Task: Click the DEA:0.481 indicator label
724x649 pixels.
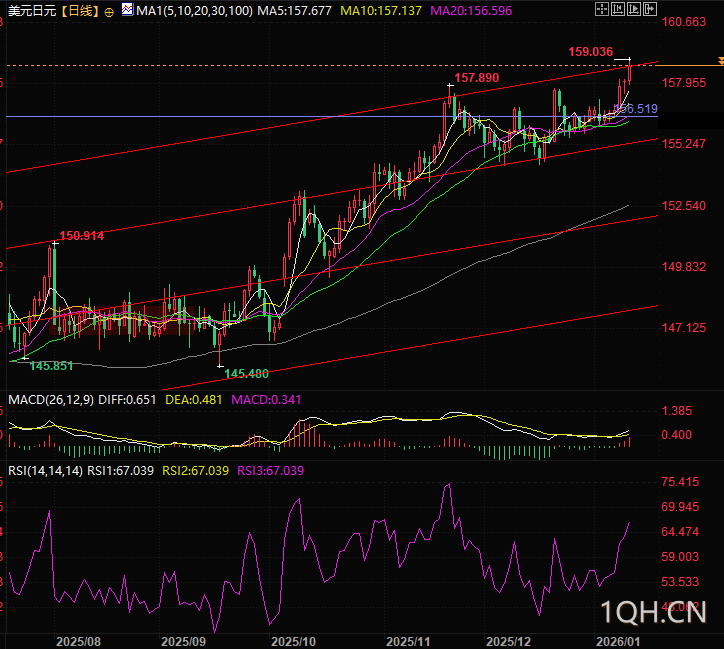Action: tap(194, 400)
